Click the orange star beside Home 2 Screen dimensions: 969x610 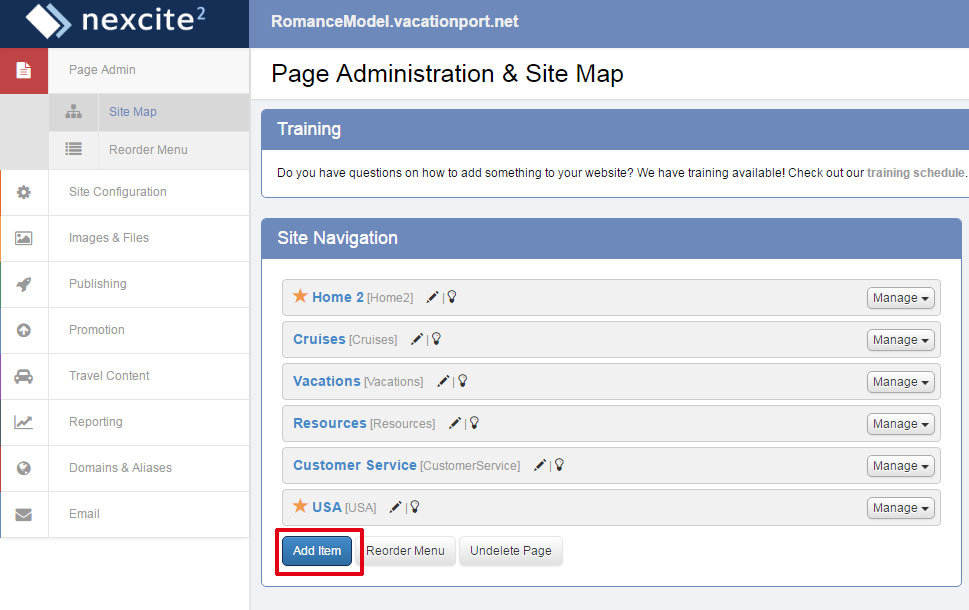300,296
